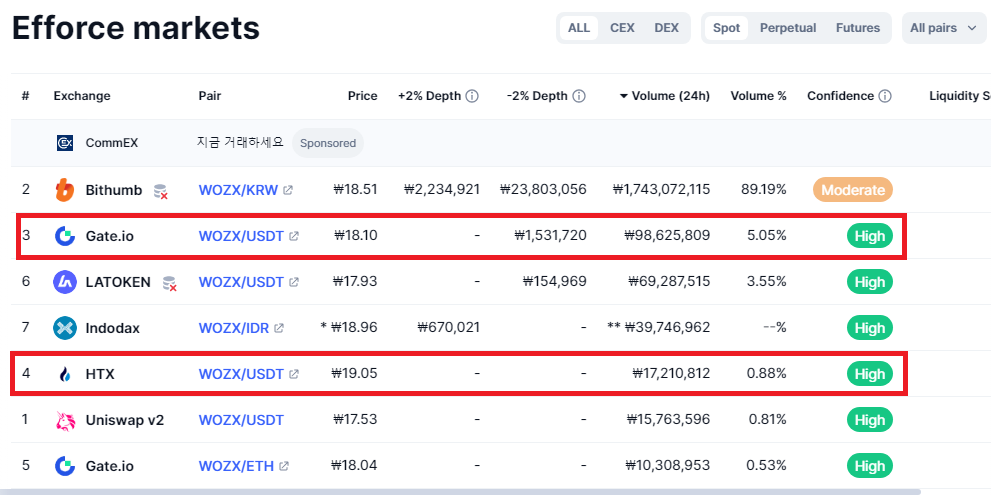Click the Confidence info icon
Screen dimensions: 991x501
point(885,96)
